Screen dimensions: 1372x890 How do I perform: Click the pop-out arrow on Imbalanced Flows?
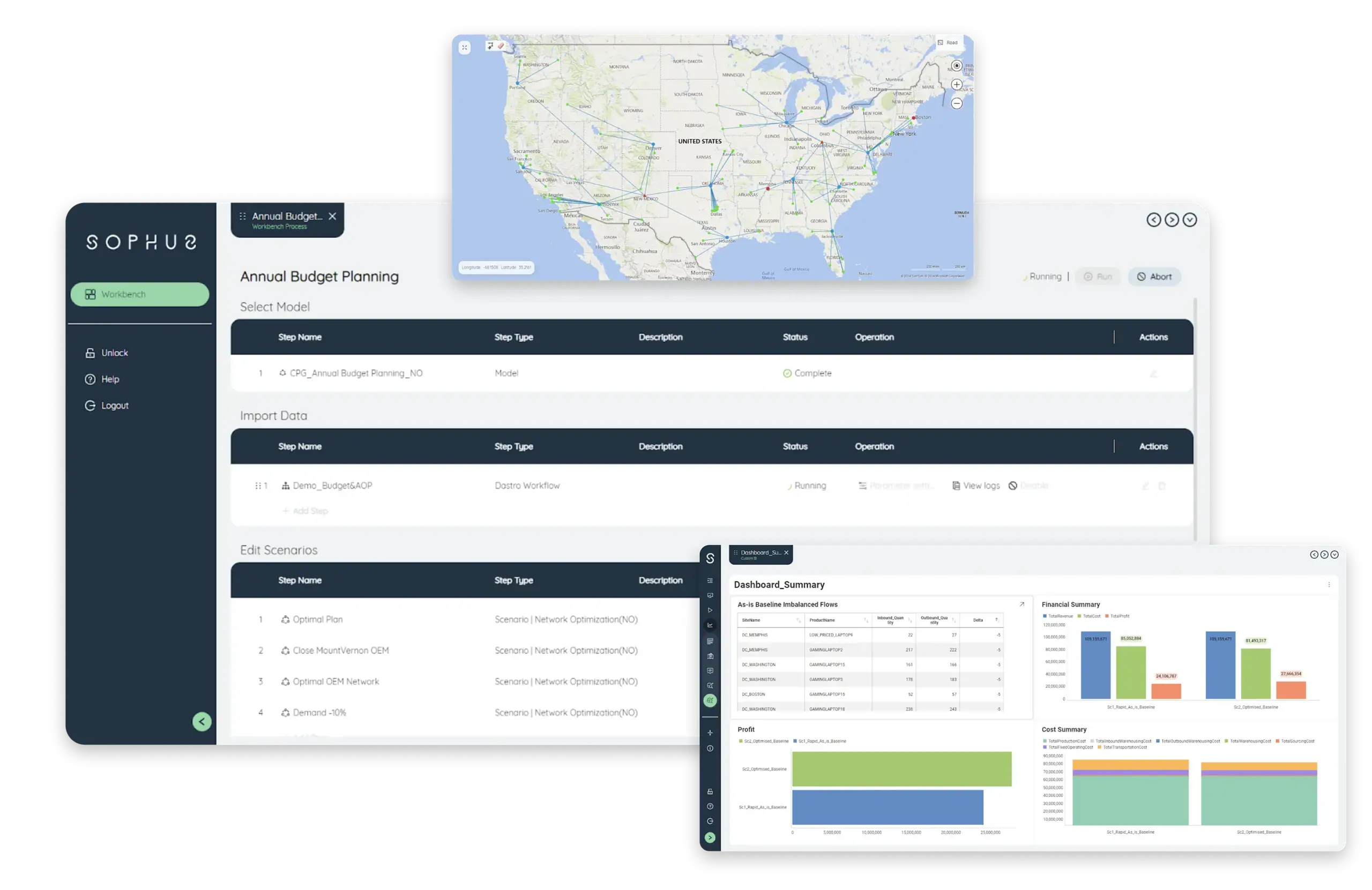pyautogui.click(x=1021, y=604)
